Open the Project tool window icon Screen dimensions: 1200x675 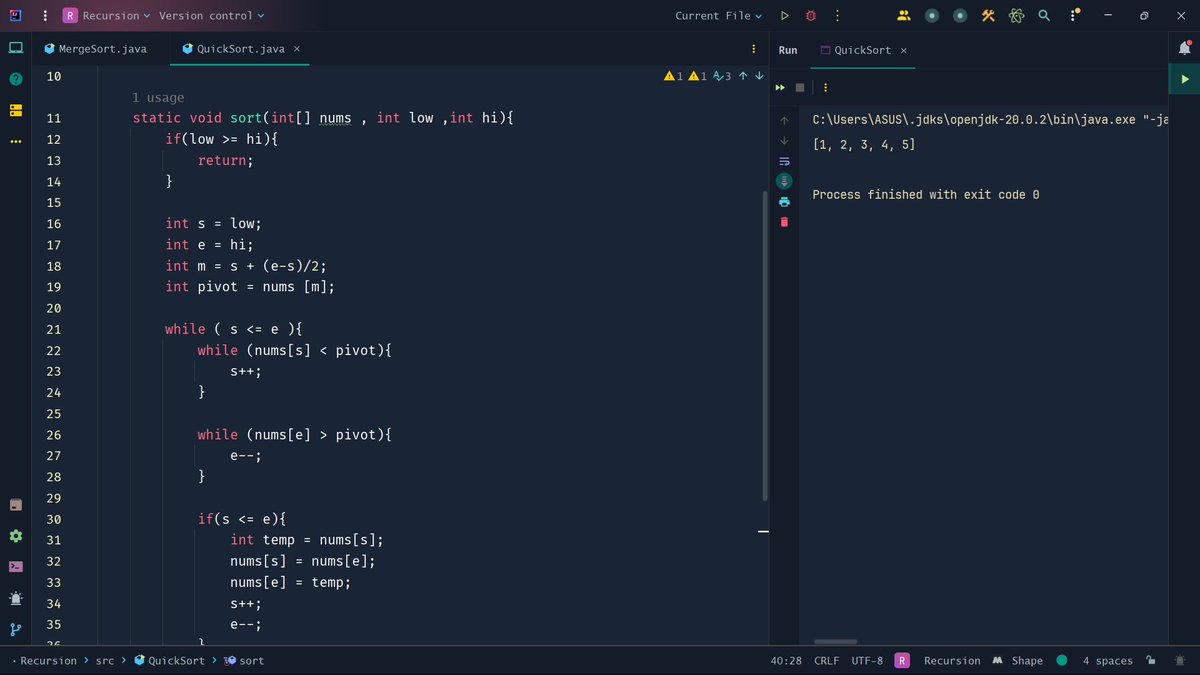click(x=15, y=48)
